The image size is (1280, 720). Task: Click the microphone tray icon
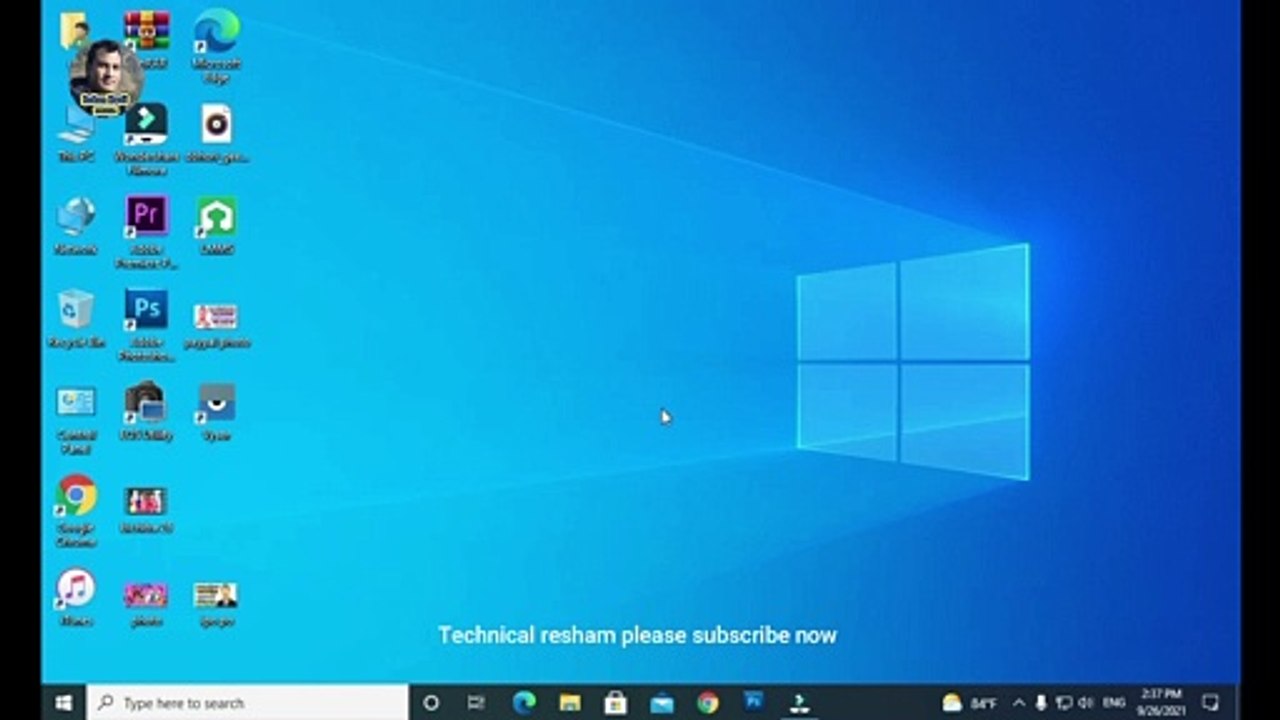1041,703
